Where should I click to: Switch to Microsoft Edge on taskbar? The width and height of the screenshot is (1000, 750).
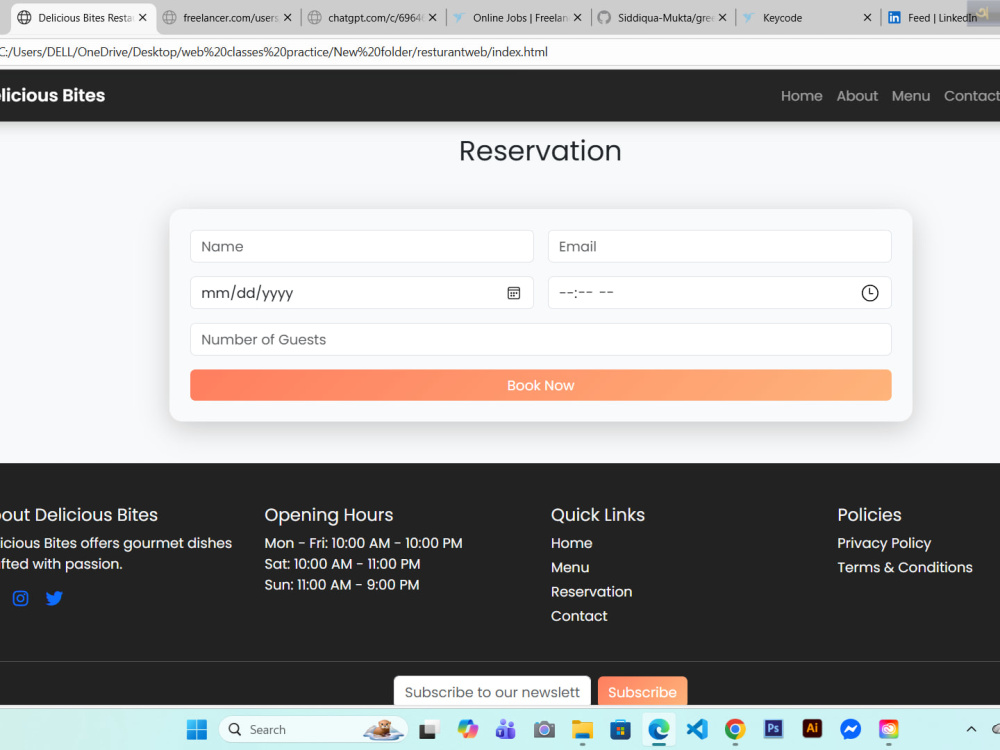[x=659, y=729]
